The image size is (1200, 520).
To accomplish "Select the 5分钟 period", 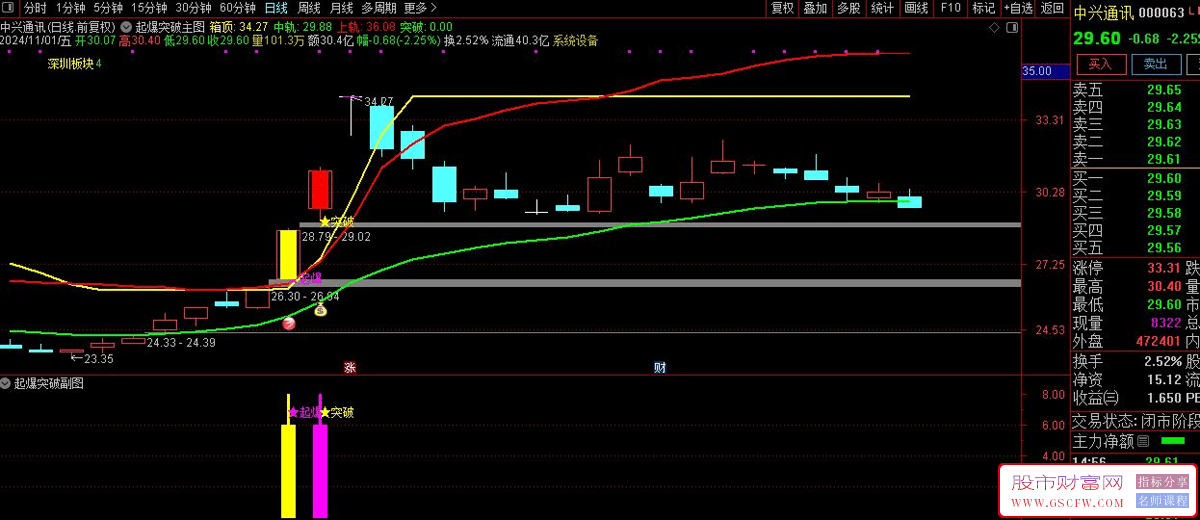I will tap(109, 8).
